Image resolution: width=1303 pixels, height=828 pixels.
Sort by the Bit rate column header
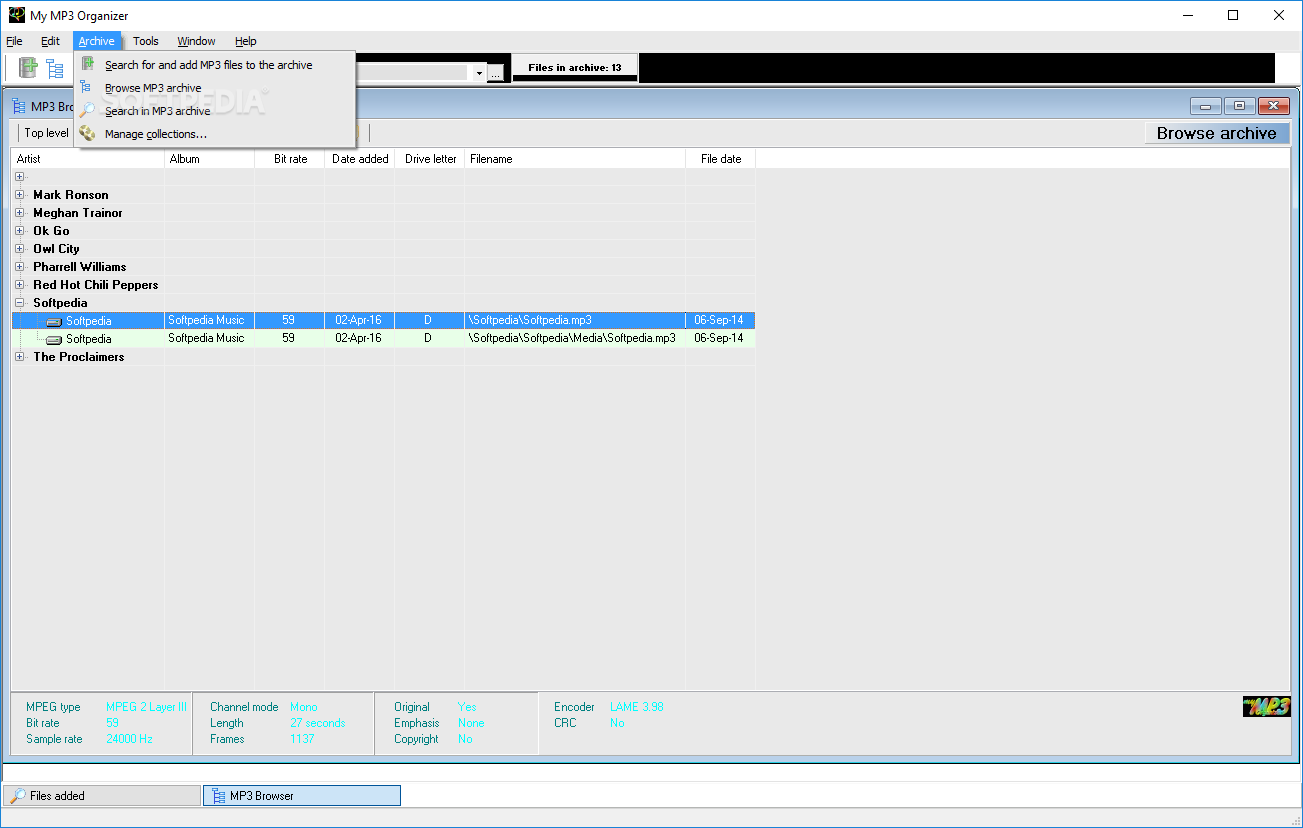(x=290, y=159)
